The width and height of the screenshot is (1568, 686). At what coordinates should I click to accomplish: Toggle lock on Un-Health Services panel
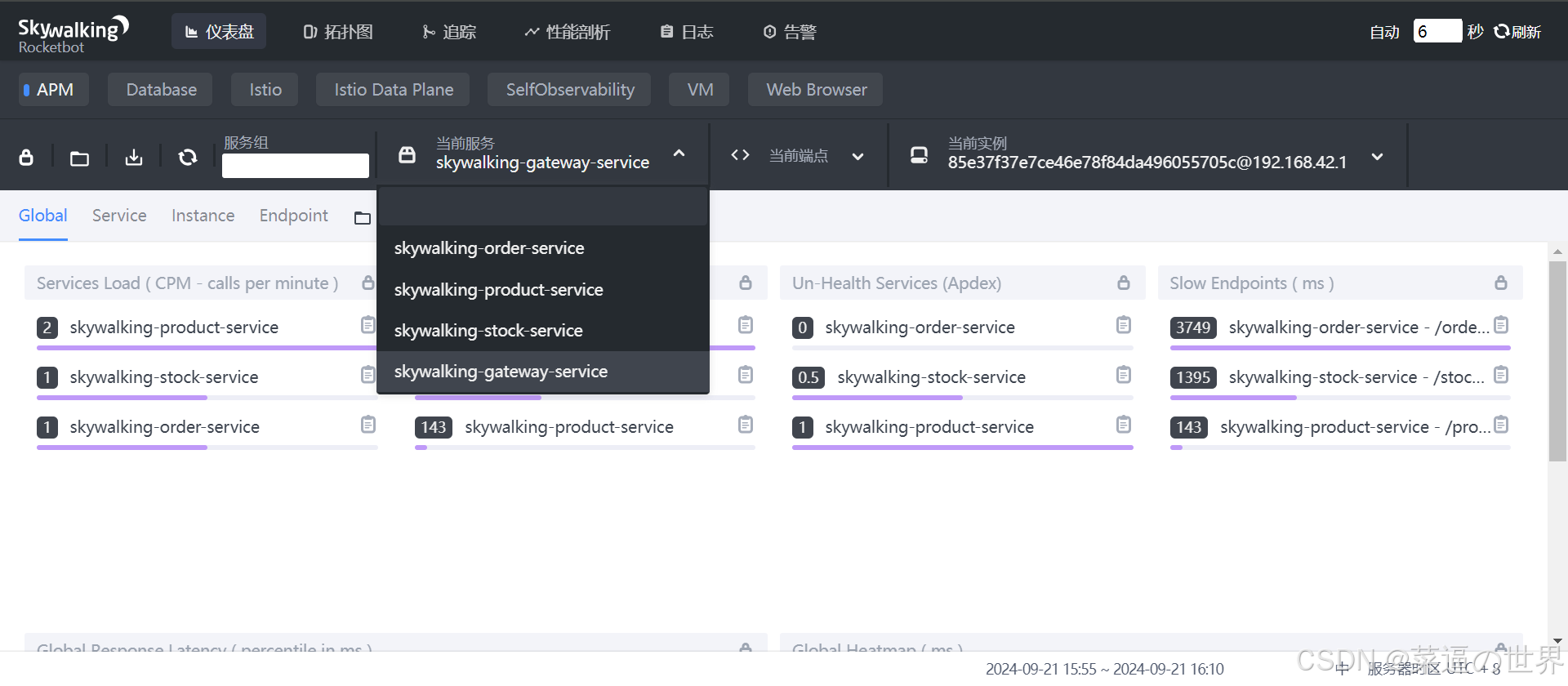point(1124,283)
